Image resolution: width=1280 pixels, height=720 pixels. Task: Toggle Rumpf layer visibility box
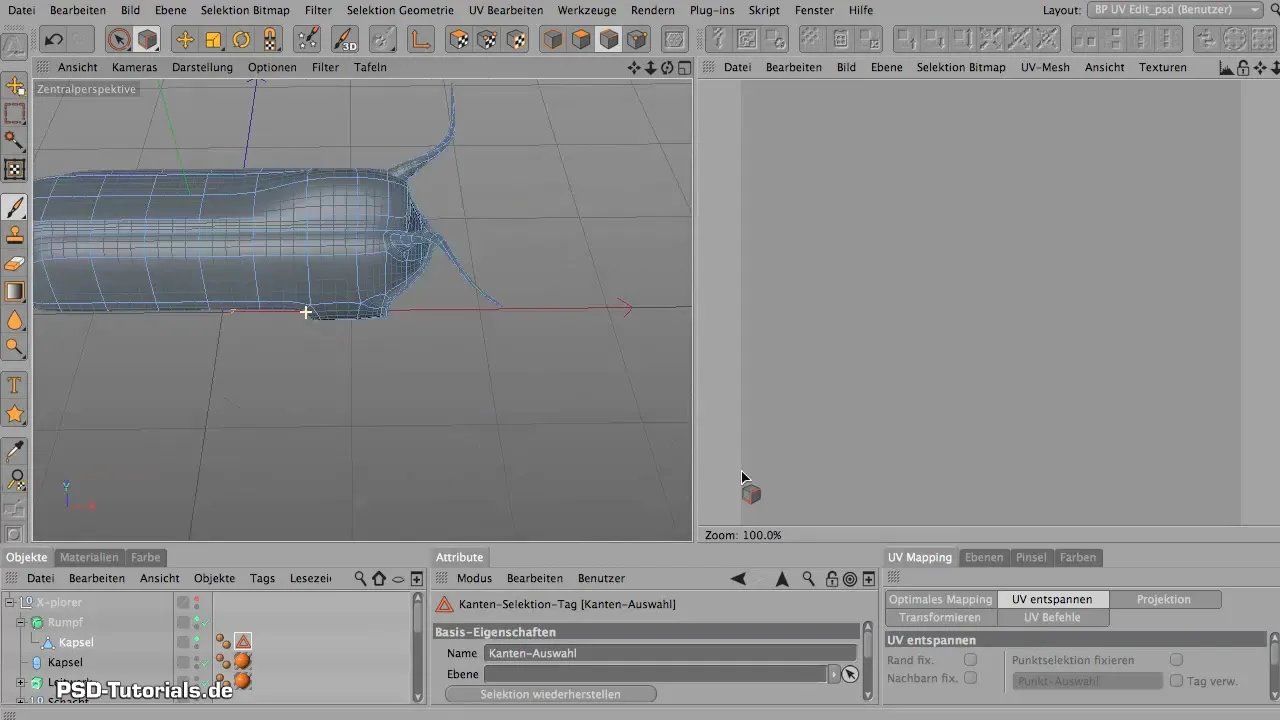tap(183, 622)
